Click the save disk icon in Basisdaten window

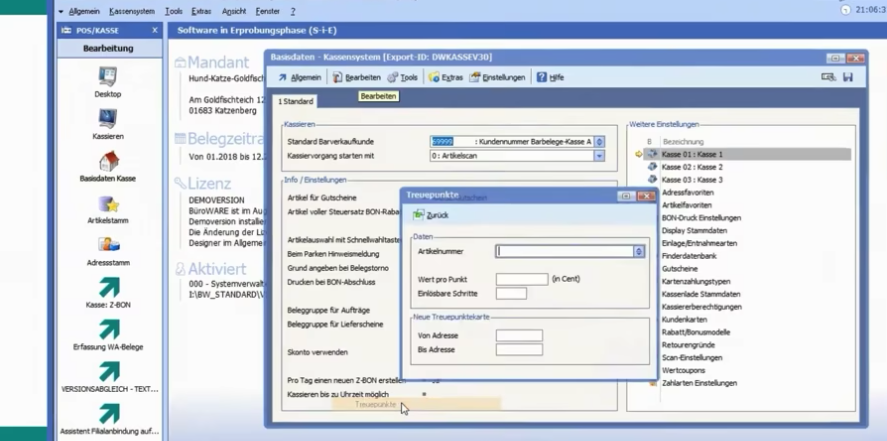[848, 77]
